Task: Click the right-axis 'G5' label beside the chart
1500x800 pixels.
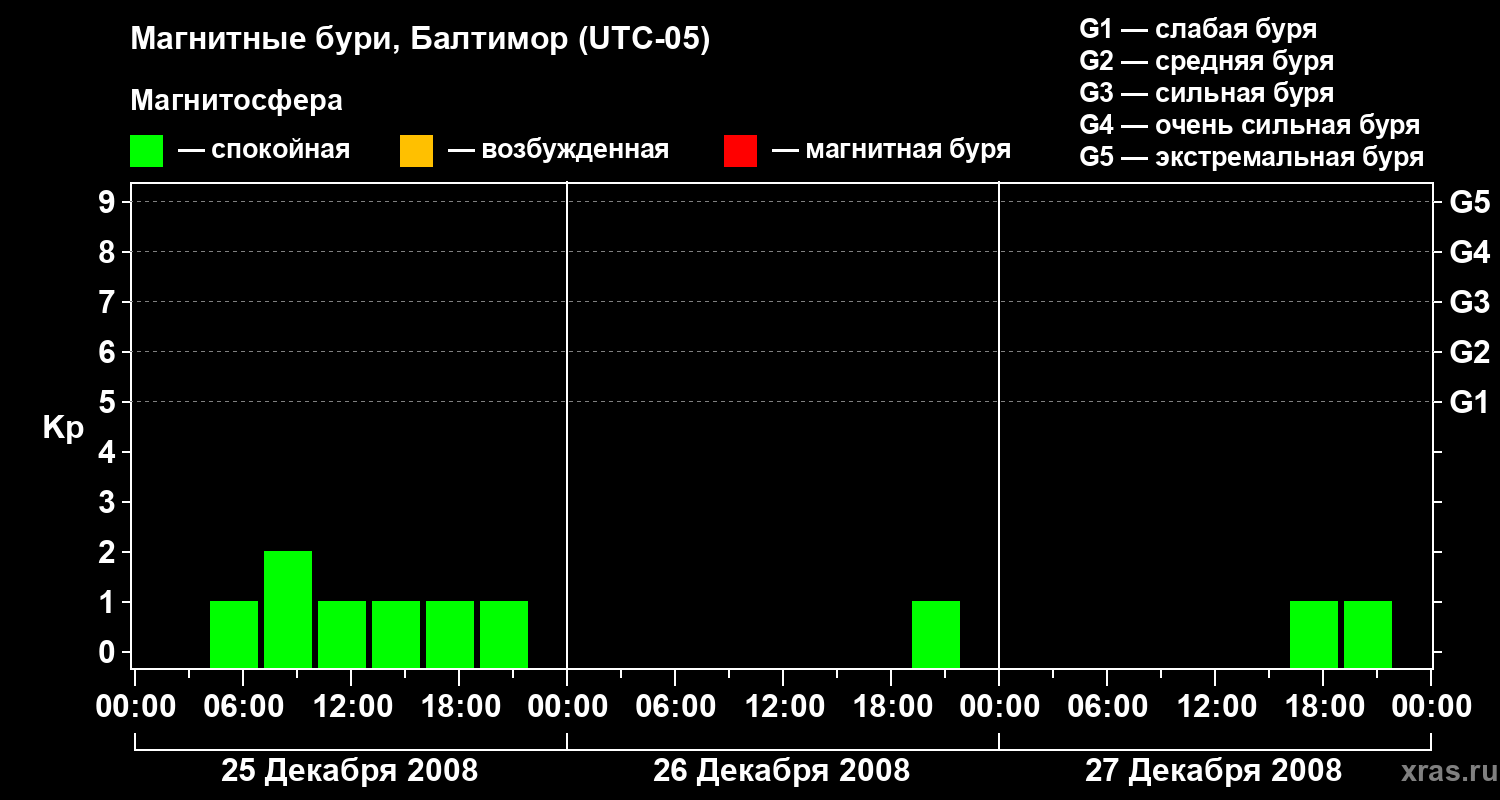Action: (x=1470, y=203)
